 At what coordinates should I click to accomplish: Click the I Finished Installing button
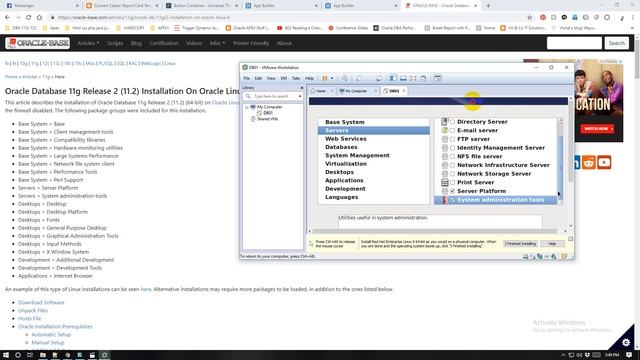coord(520,243)
